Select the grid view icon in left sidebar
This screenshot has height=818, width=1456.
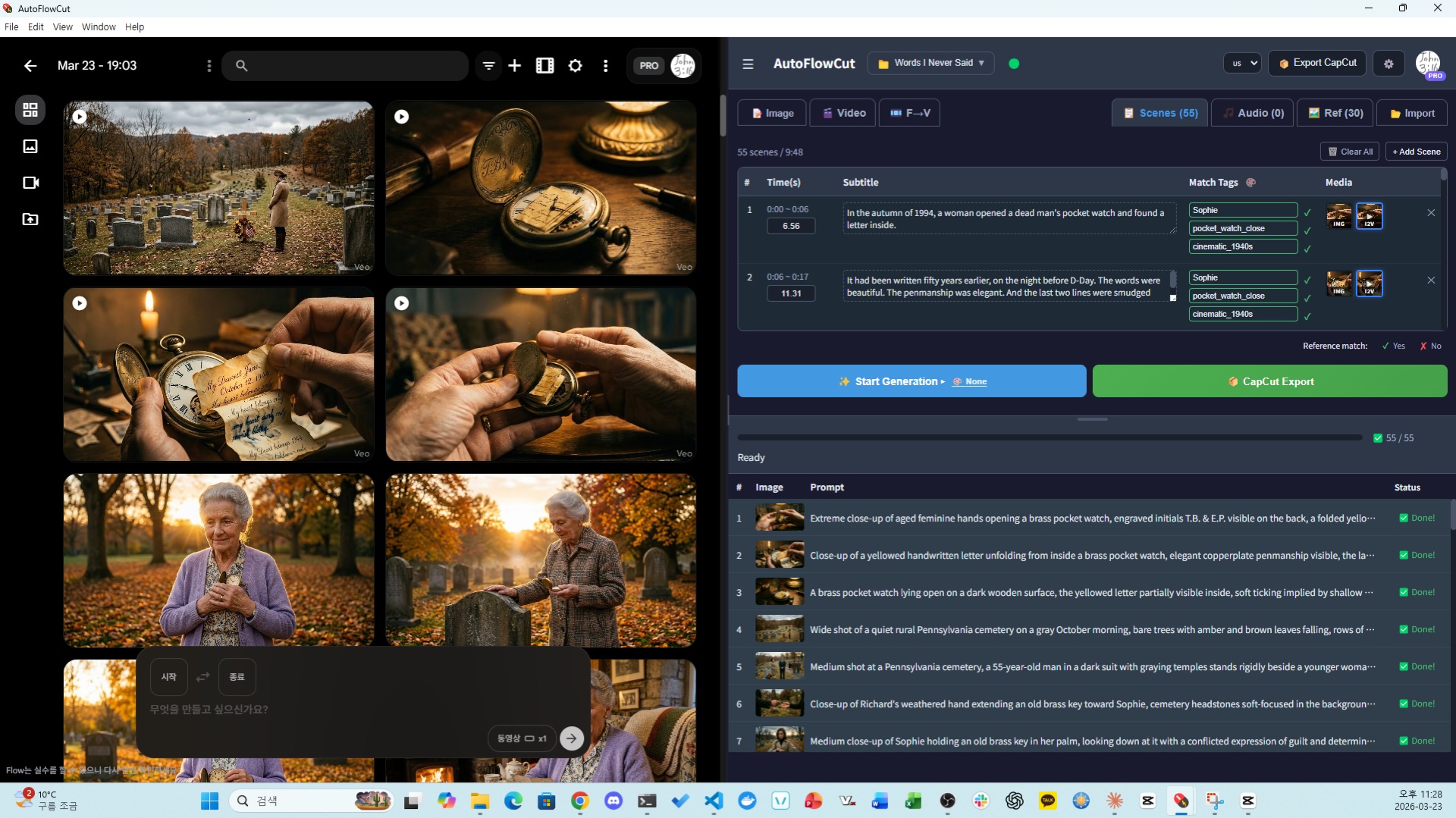[30, 110]
